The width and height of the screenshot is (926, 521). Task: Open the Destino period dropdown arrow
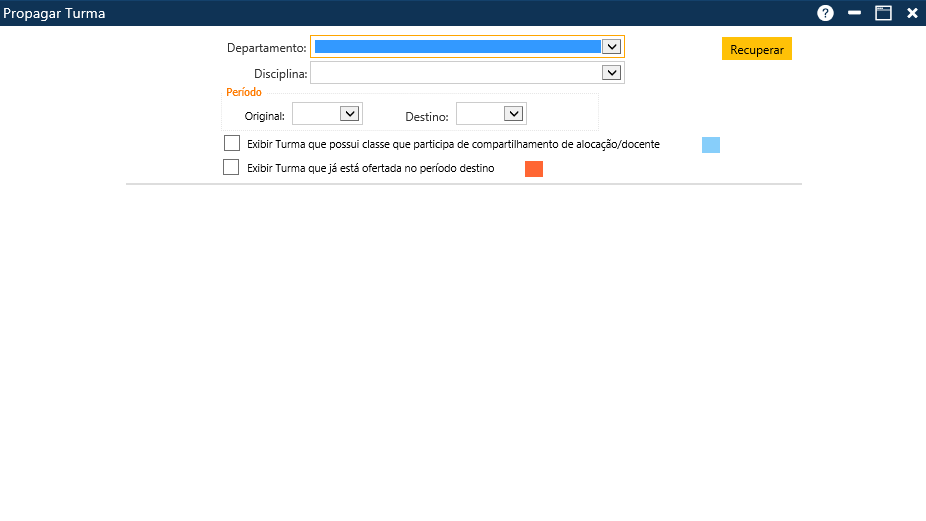(x=513, y=114)
